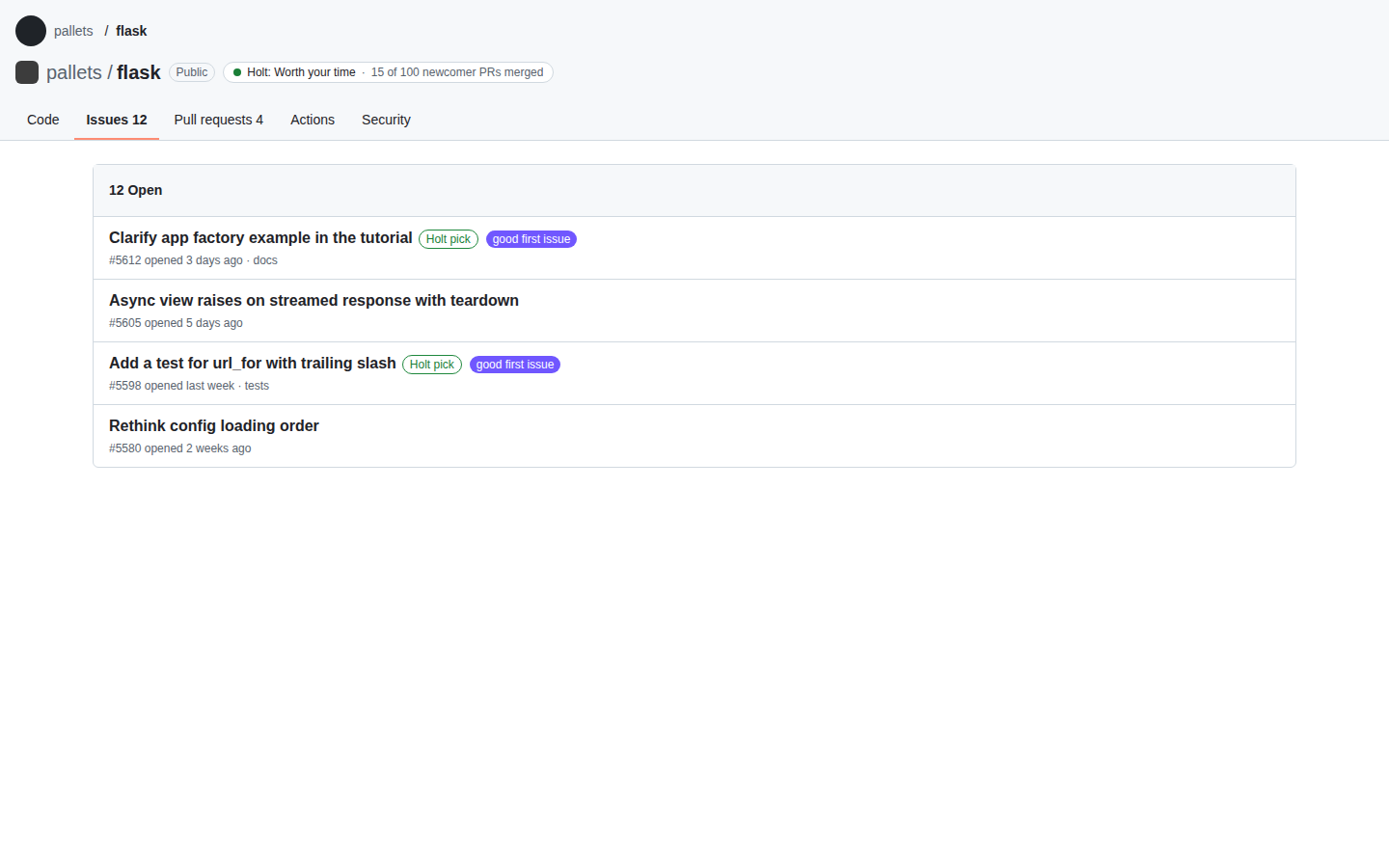Click the Public visibility badge

(x=192, y=72)
